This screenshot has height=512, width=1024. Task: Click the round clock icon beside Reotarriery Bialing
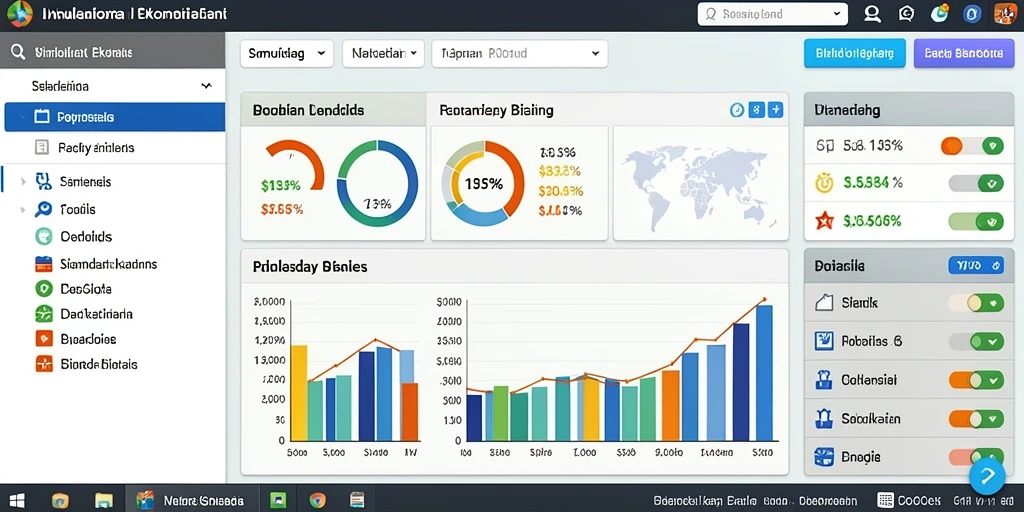click(x=737, y=110)
